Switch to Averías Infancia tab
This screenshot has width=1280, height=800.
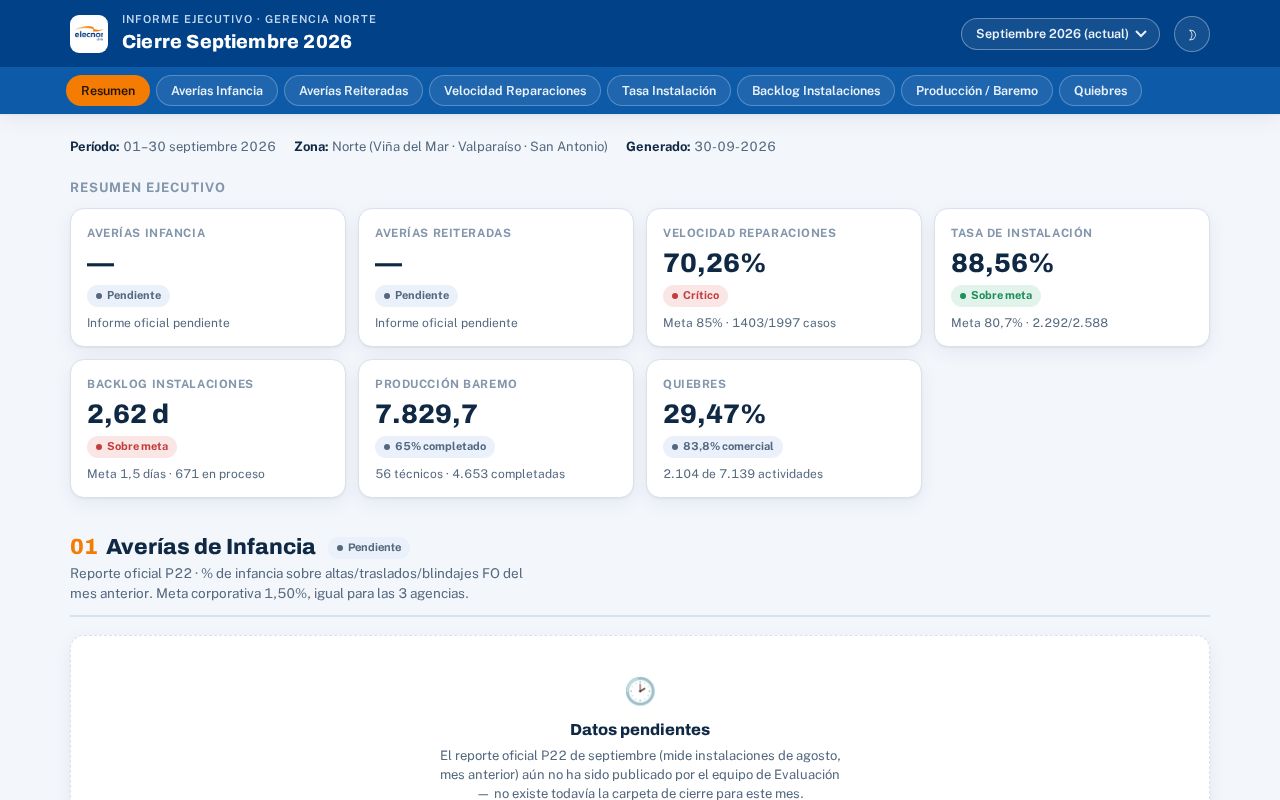[217, 91]
